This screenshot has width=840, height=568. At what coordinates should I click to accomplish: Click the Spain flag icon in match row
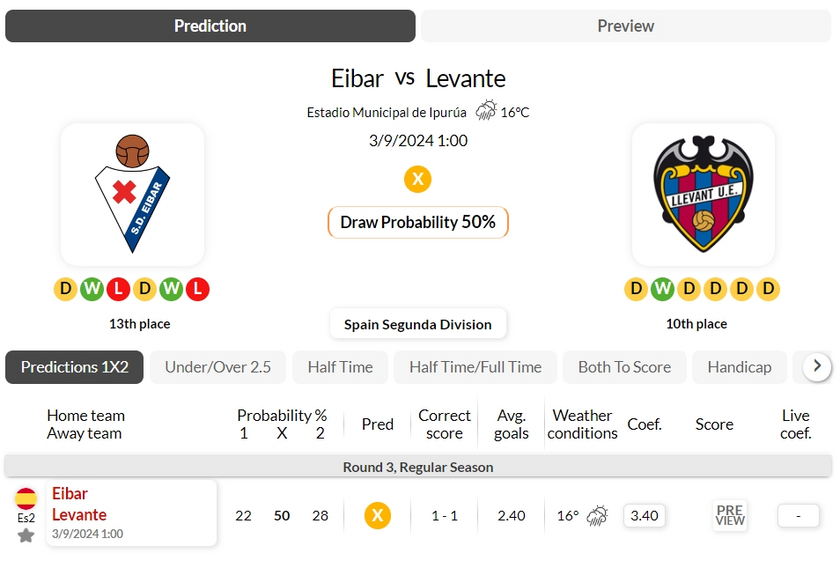[26, 498]
